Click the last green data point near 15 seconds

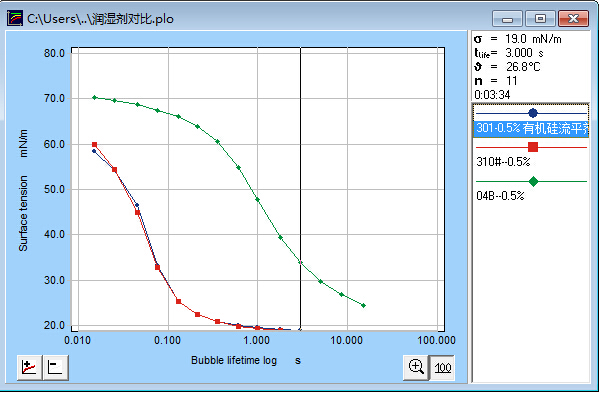click(364, 305)
